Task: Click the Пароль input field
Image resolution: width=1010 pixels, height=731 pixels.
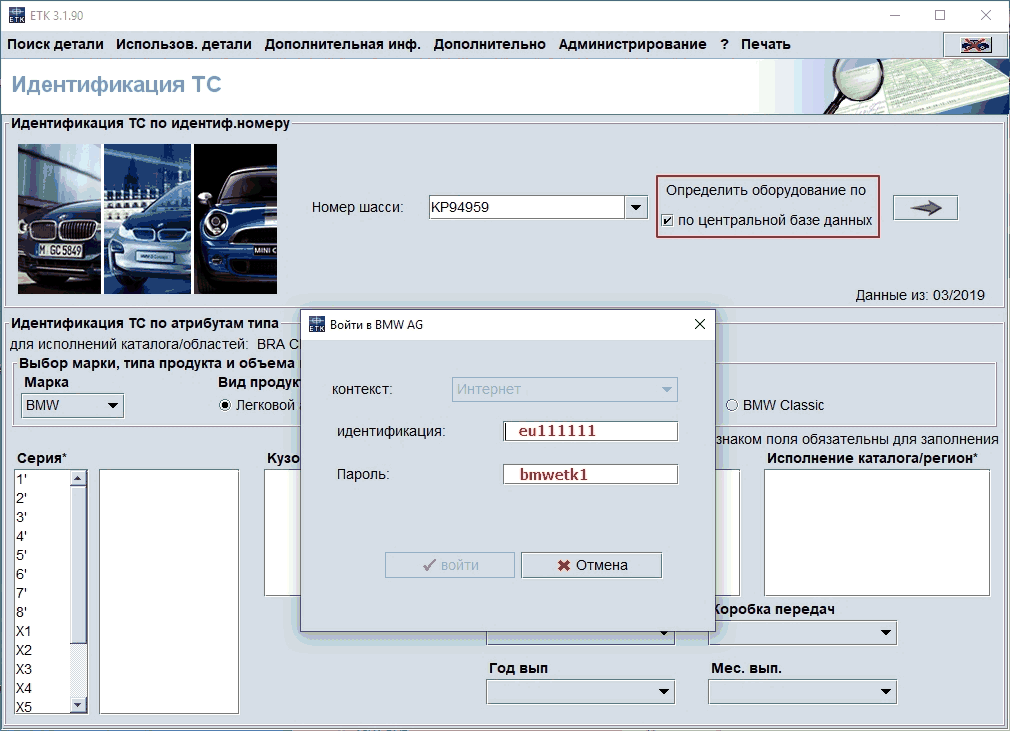Action: click(x=591, y=474)
